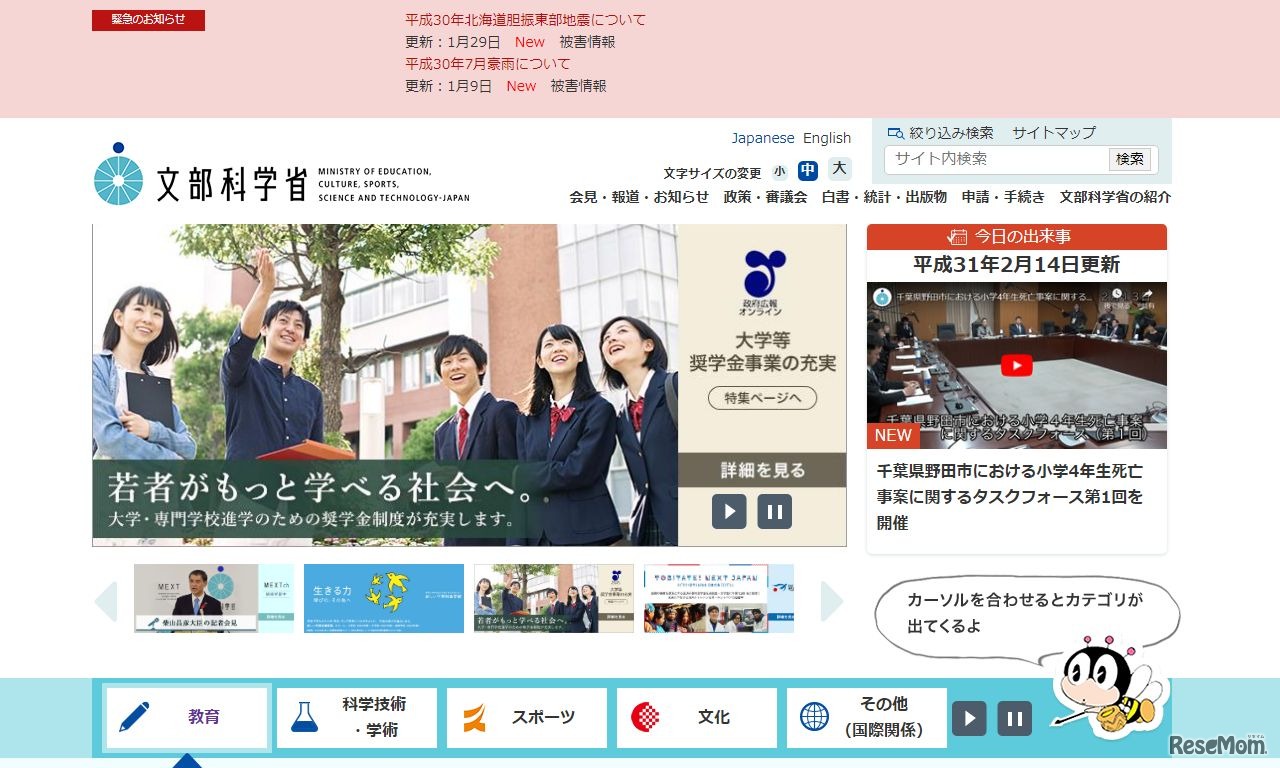Click the 詳細を見る button
The image size is (1280, 768).
[761, 471]
